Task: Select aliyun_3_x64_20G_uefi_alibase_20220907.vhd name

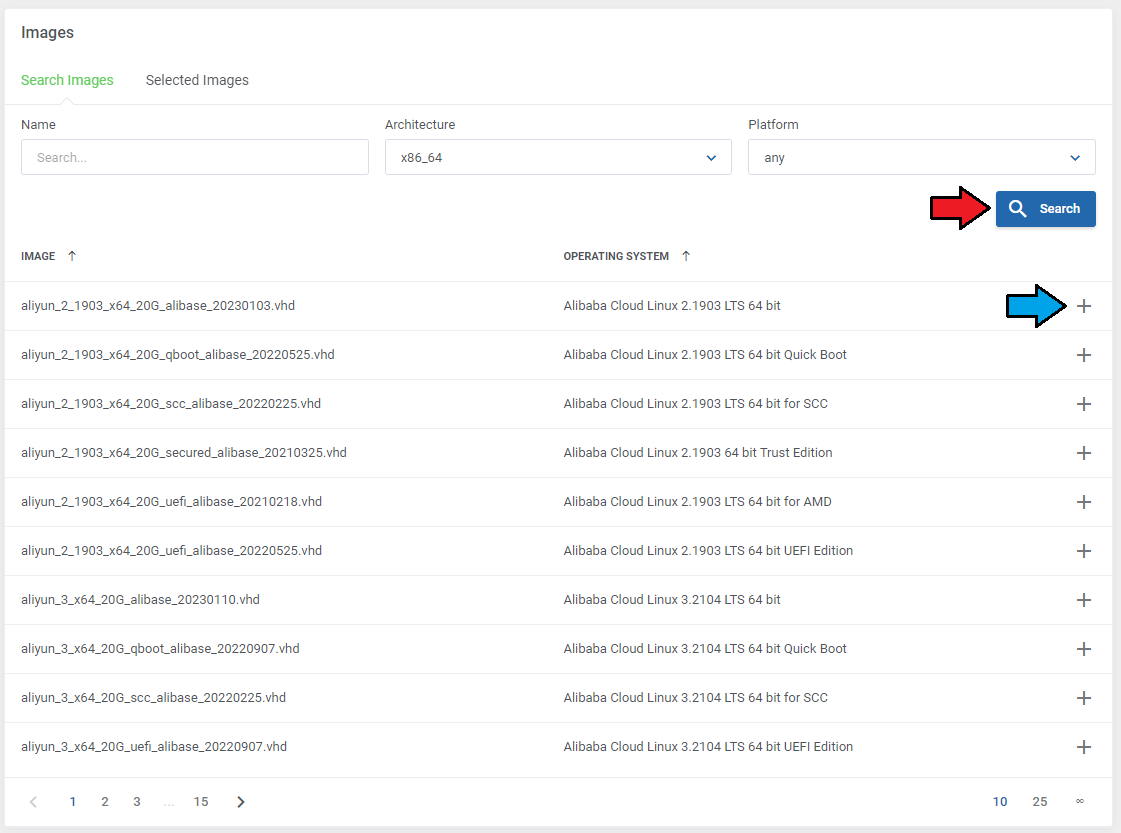Action: coord(154,746)
